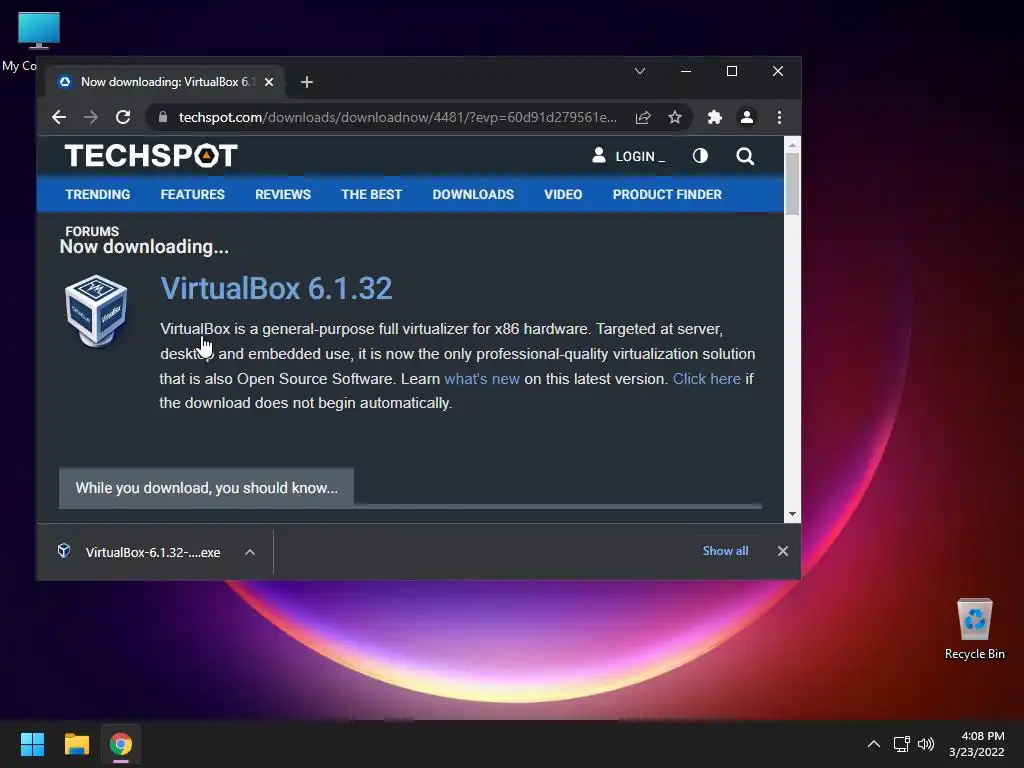Close the 'Now downloading: VirtualBox' tab
This screenshot has width=1024, height=768.
pos(269,82)
